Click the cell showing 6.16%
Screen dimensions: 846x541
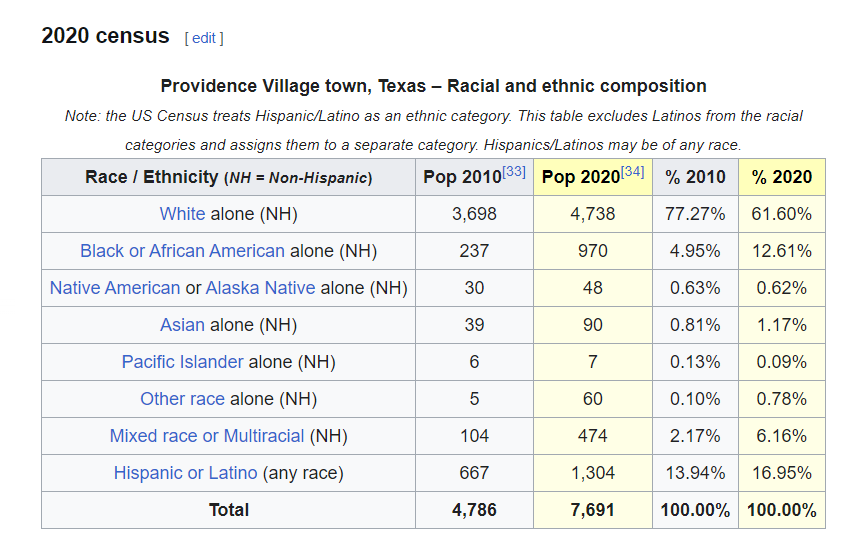coord(782,435)
